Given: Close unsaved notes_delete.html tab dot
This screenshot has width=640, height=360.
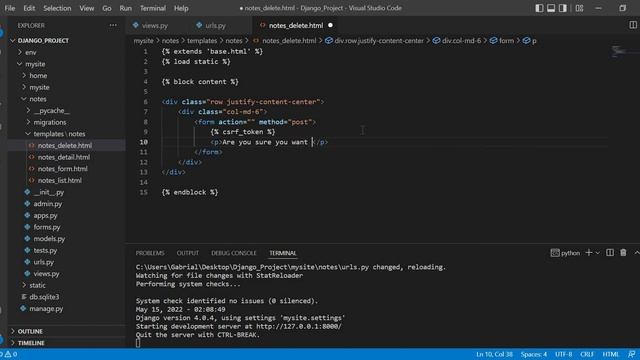Looking at the screenshot, I should 330,25.
